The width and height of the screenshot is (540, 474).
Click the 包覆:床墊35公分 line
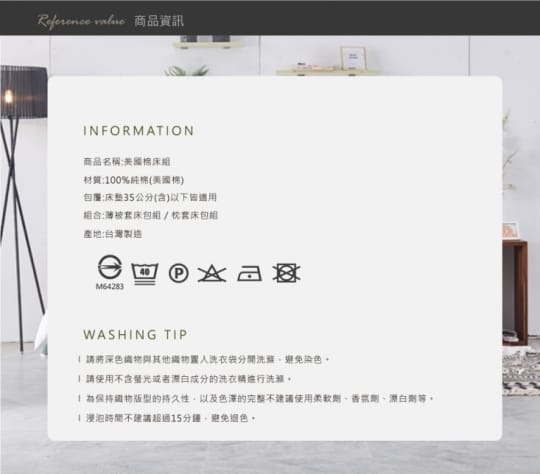150,197
